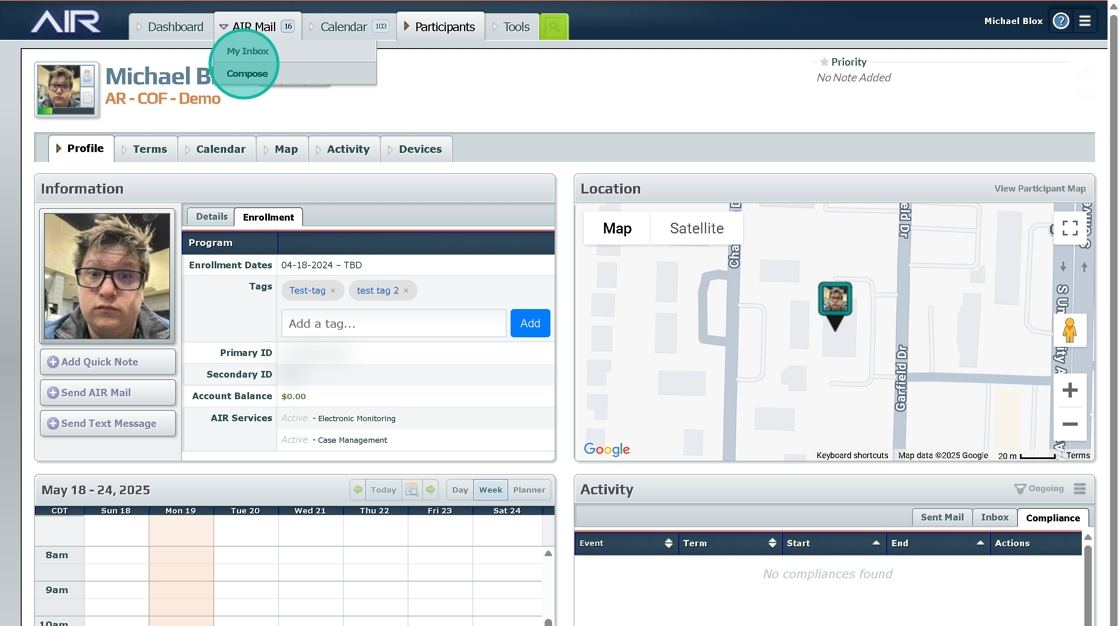1120x626 pixels.
Task: Switch to Enrollment tab in Information
Action: click(x=269, y=217)
